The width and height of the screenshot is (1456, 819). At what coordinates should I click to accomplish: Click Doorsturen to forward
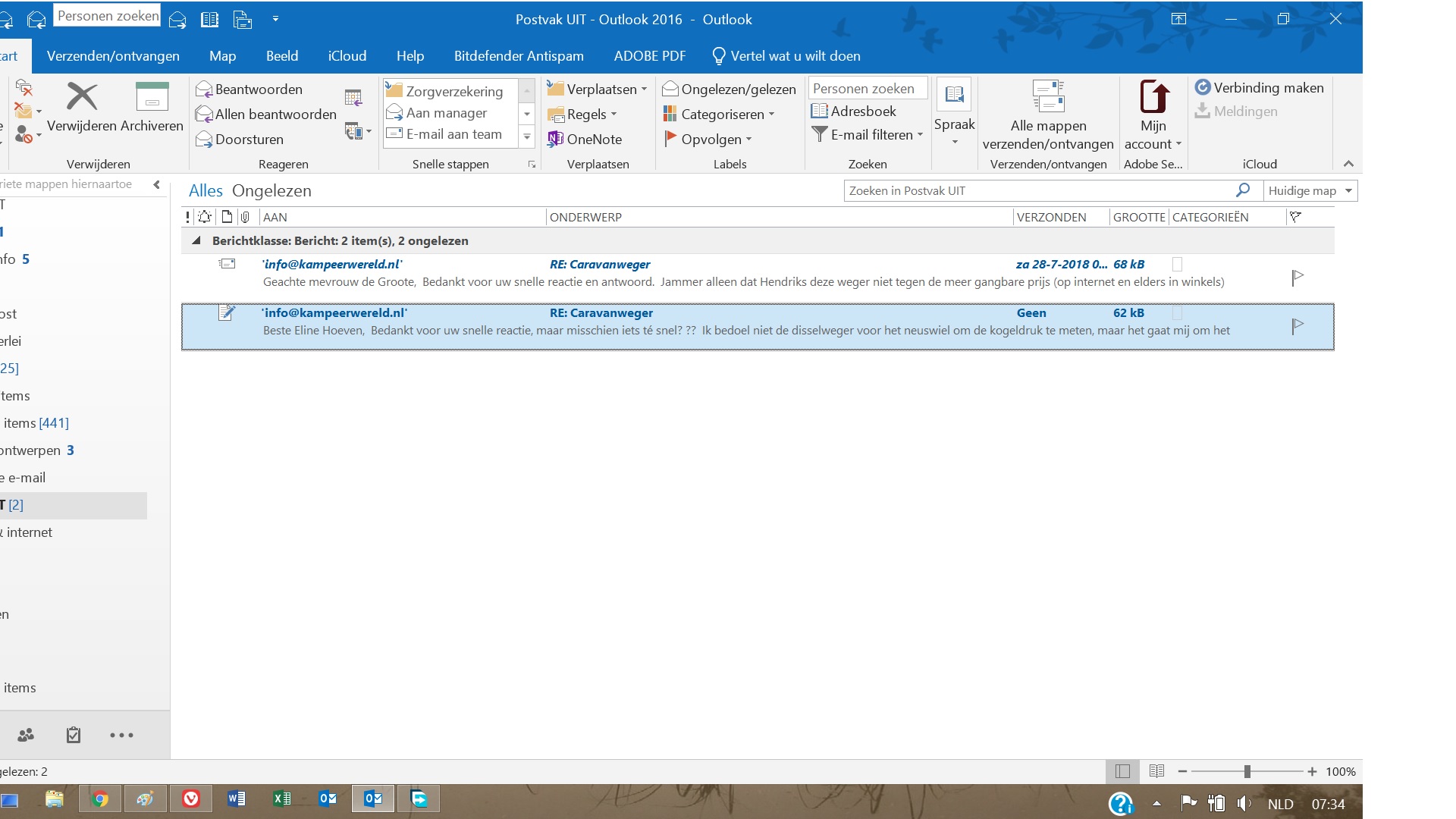click(x=240, y=140)
